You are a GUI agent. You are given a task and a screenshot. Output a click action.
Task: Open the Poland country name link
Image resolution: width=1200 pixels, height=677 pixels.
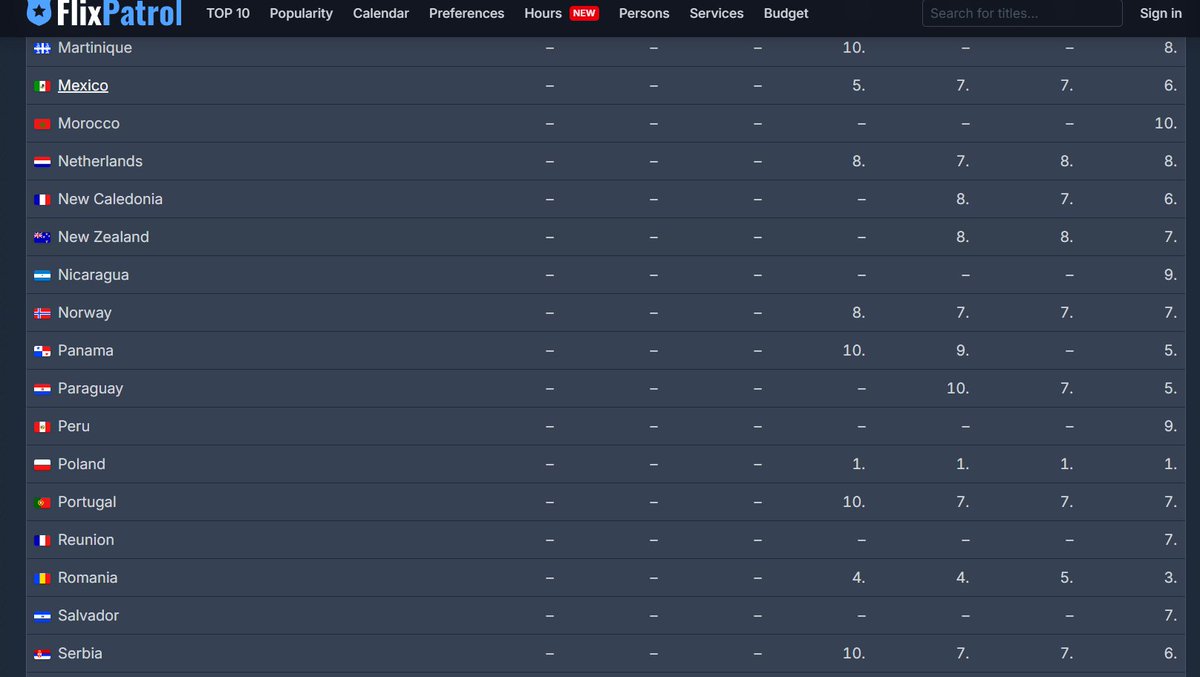pos(82,465)
